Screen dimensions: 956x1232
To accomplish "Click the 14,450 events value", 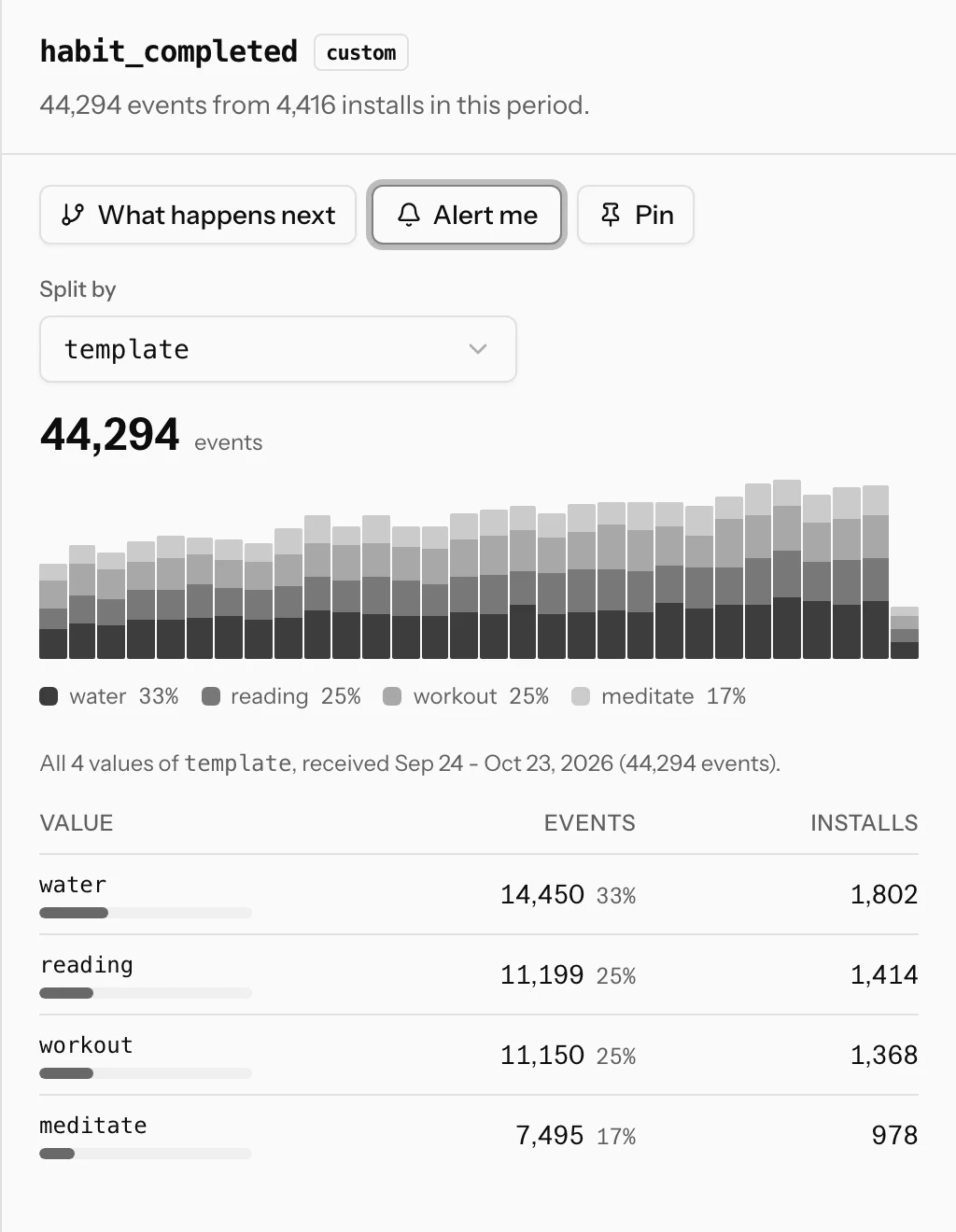I will [542, 895].
